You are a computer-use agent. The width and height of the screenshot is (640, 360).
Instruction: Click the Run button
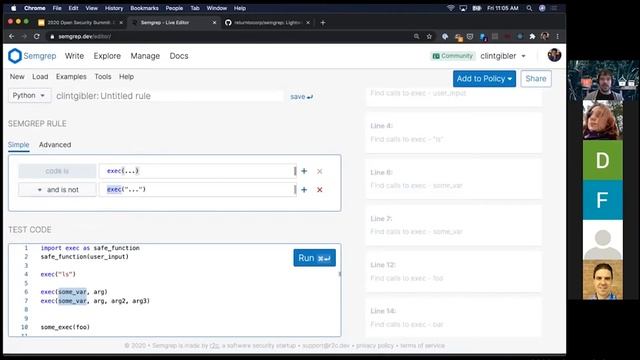click(314, 258)
